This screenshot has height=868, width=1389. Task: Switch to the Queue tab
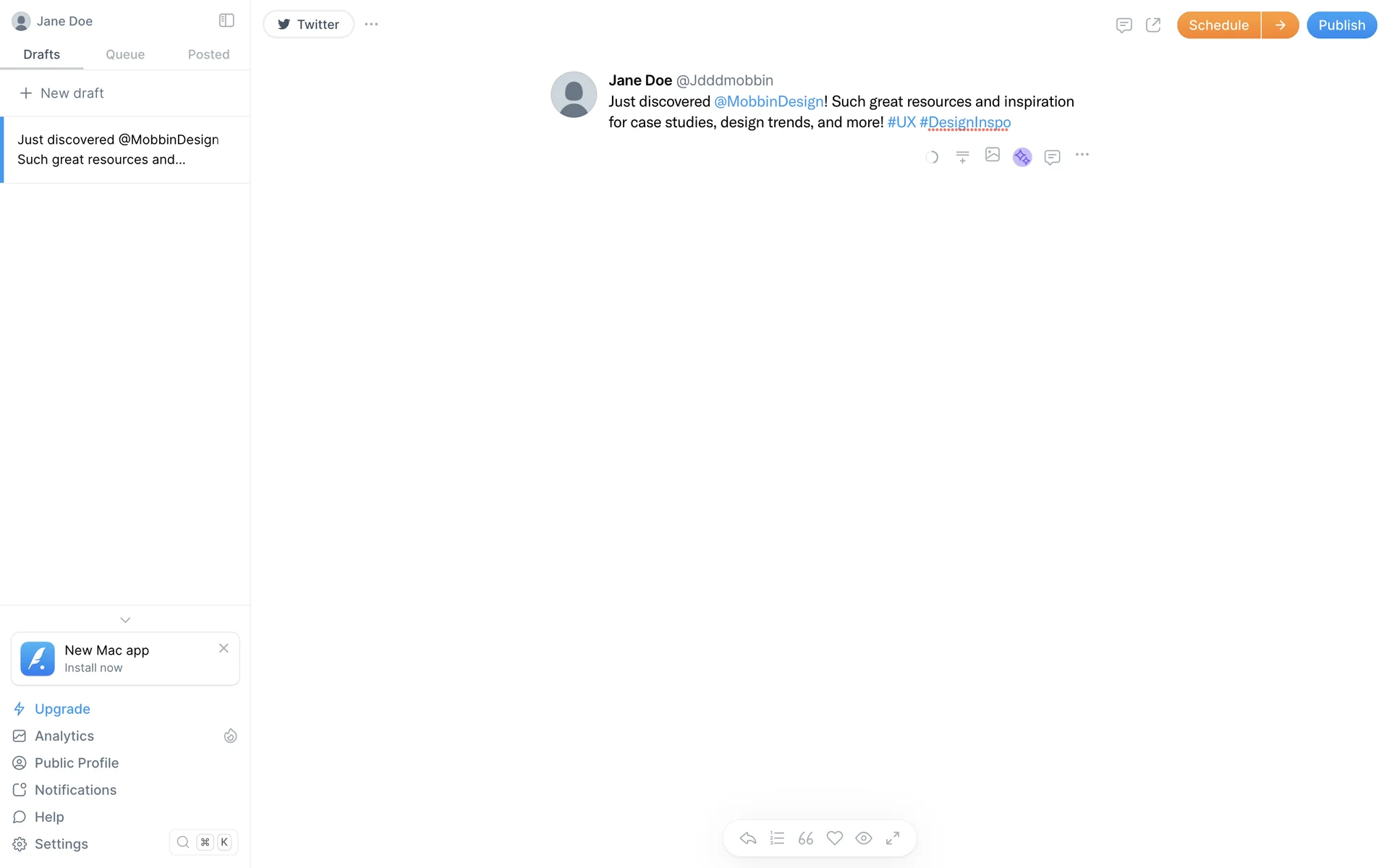[x=125, y=54]
